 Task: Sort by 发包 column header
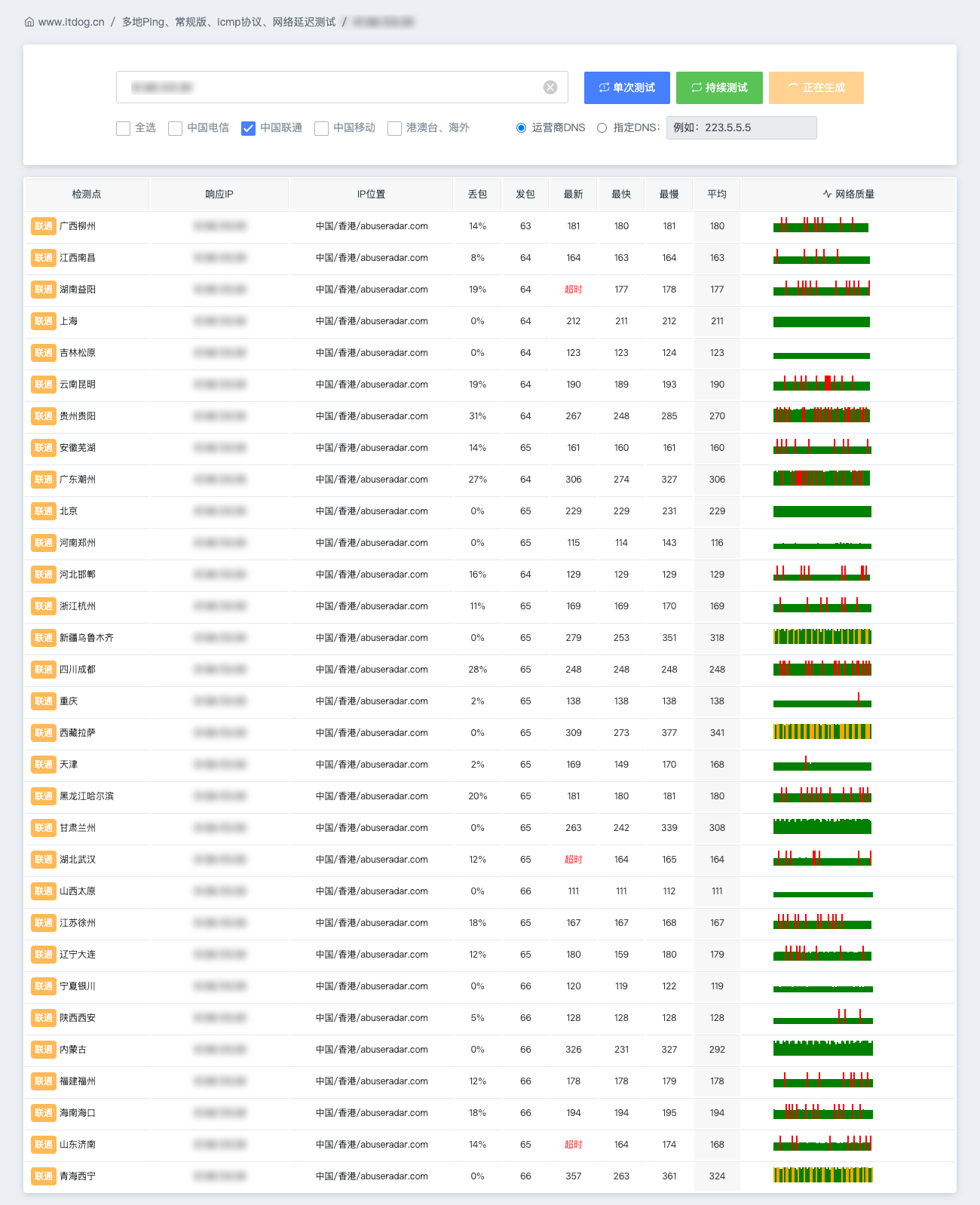(x=525, y=195)
